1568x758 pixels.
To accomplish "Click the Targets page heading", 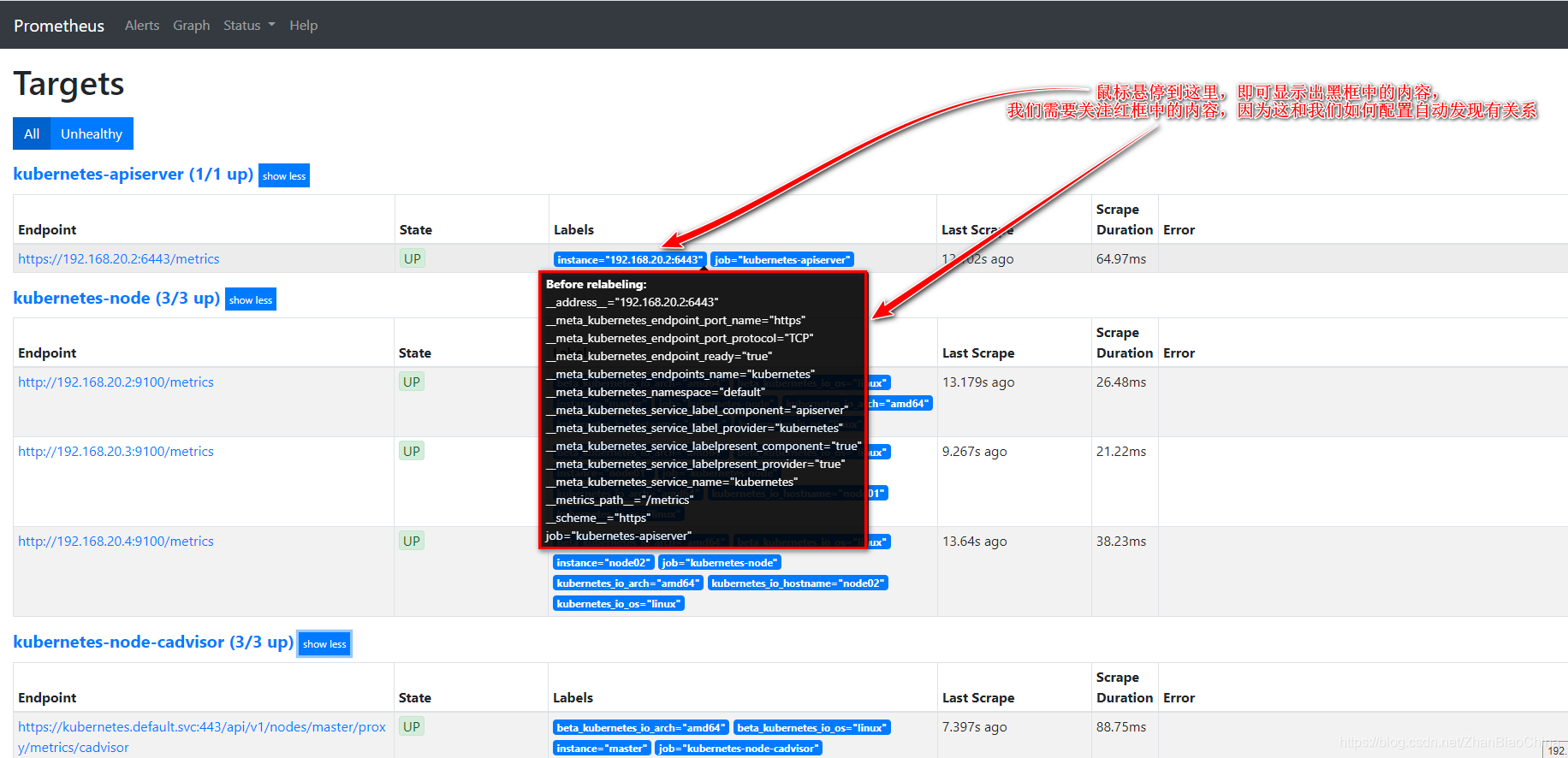I will click(x=68, y=84).
